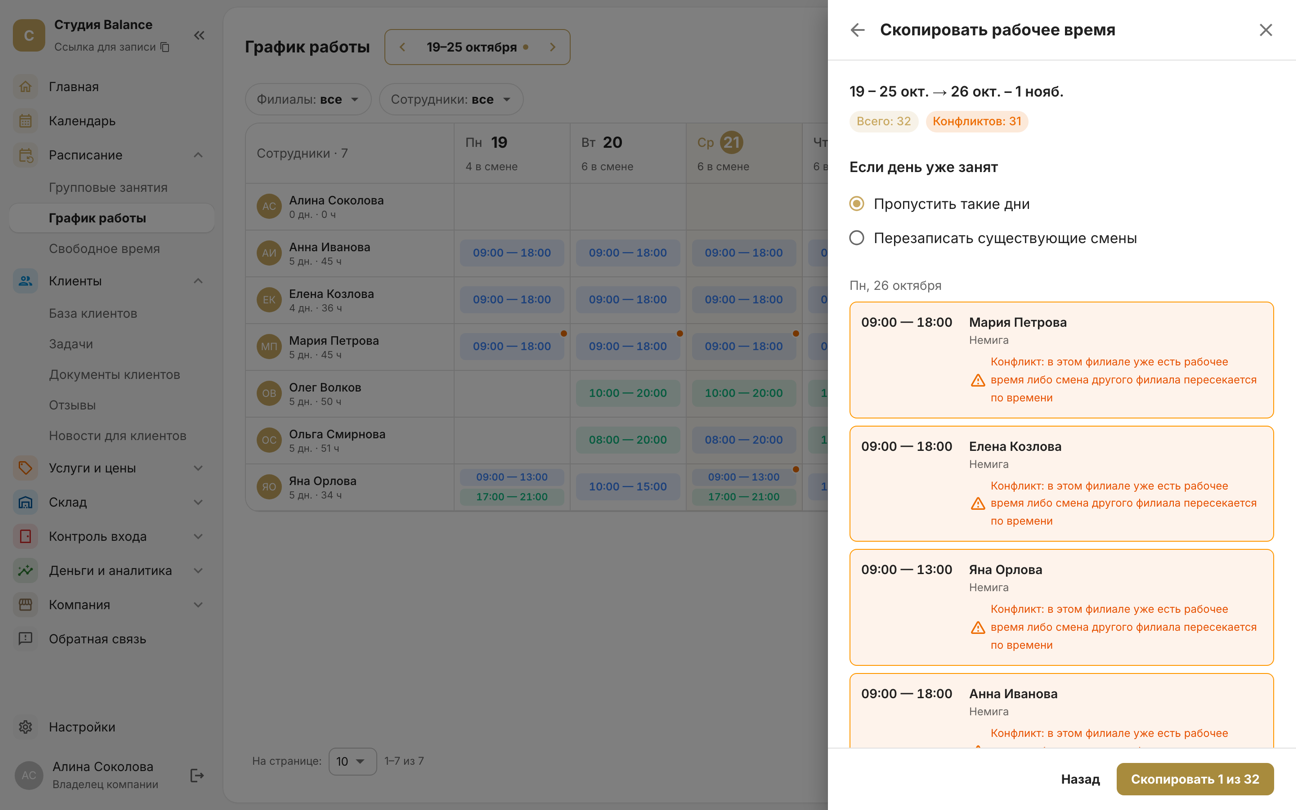The height and width of the screenshot is (810, 1296).
Task: Click the Настройки gear icon
Action: 26,727
